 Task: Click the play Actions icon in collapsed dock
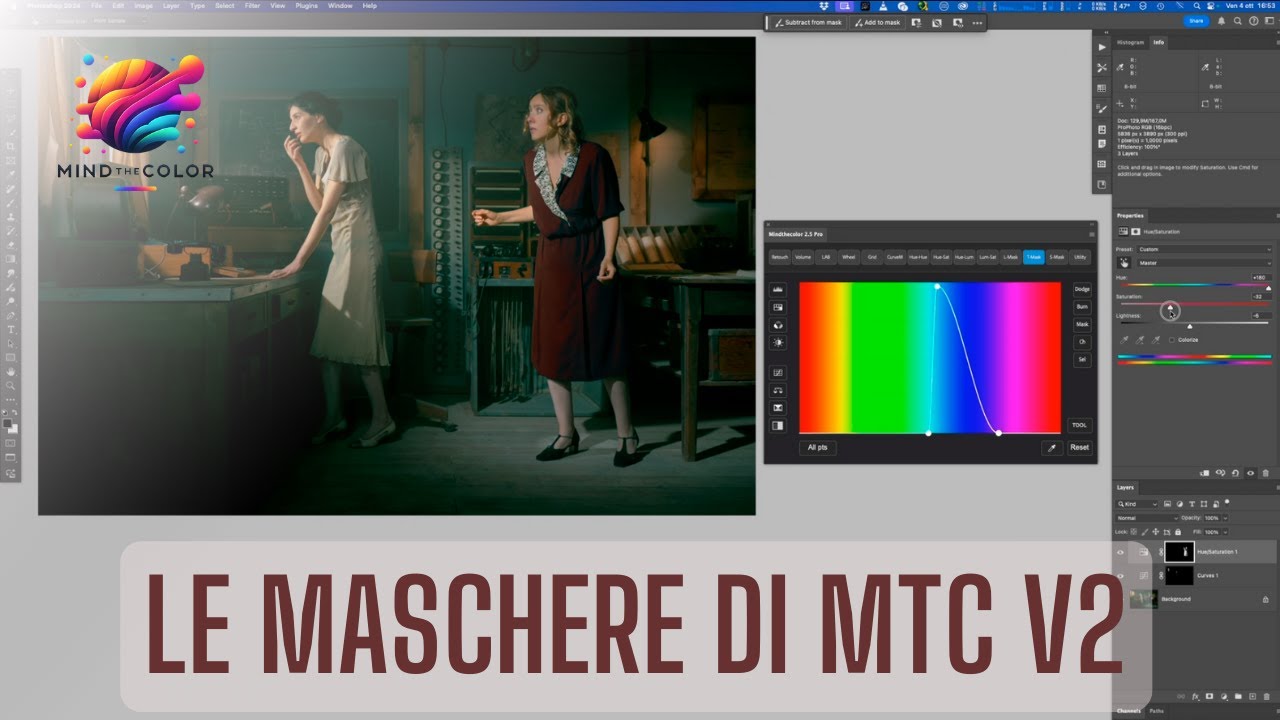coord(1102,47)
